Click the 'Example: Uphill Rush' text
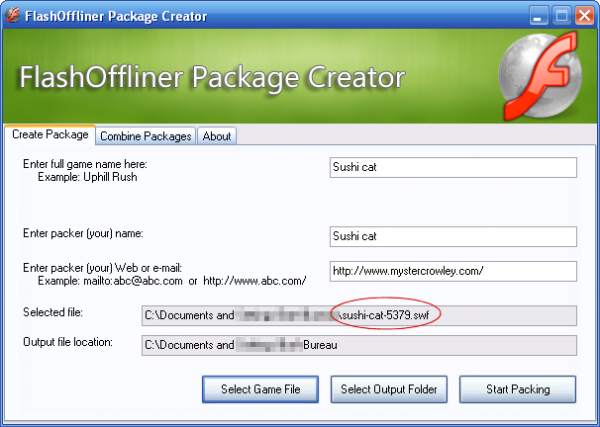Viewport: 600px width, 427px height. (x=87, y=177)
